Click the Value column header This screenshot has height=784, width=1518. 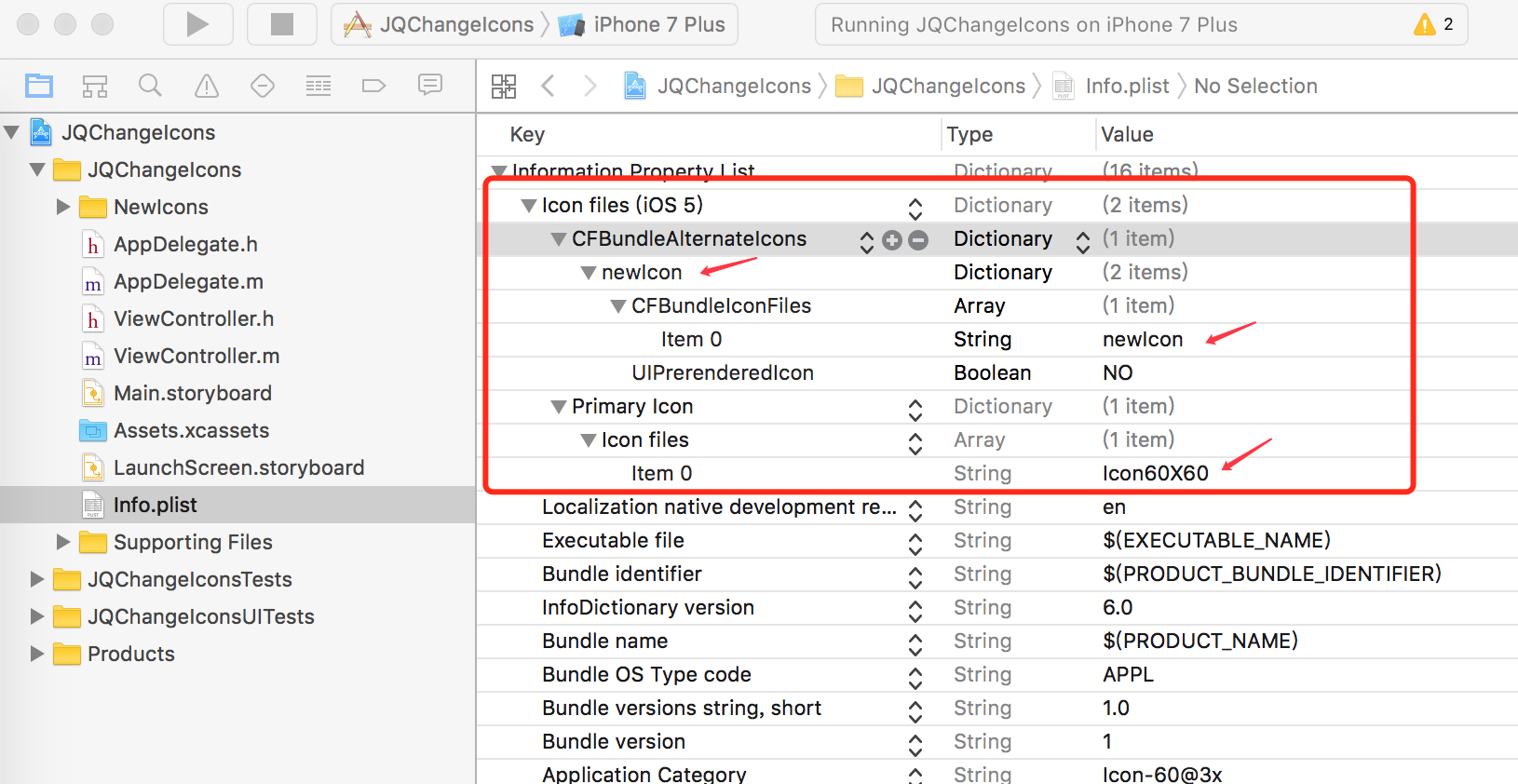click(1127, 134)
